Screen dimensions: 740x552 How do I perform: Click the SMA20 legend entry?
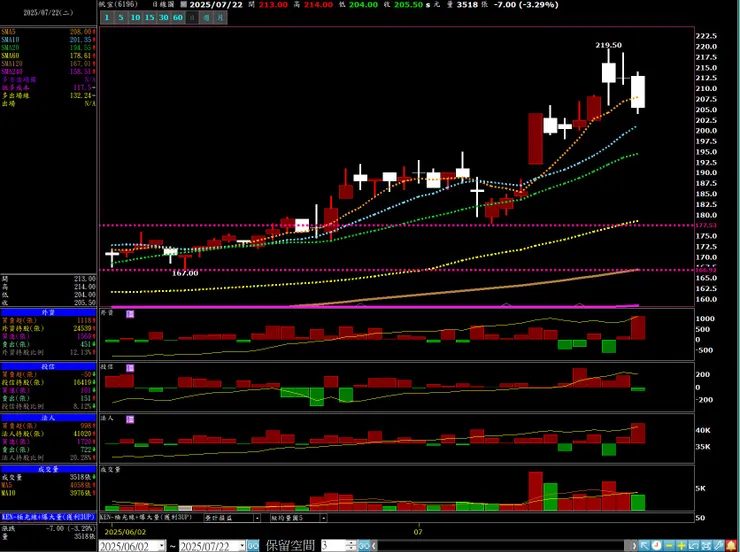48,48
